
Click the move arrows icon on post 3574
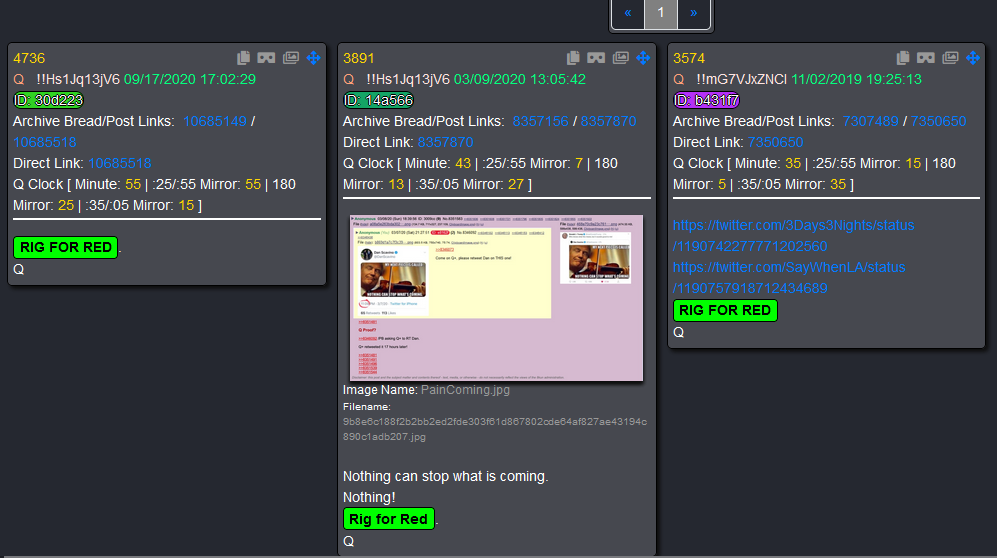pos(973,58)
